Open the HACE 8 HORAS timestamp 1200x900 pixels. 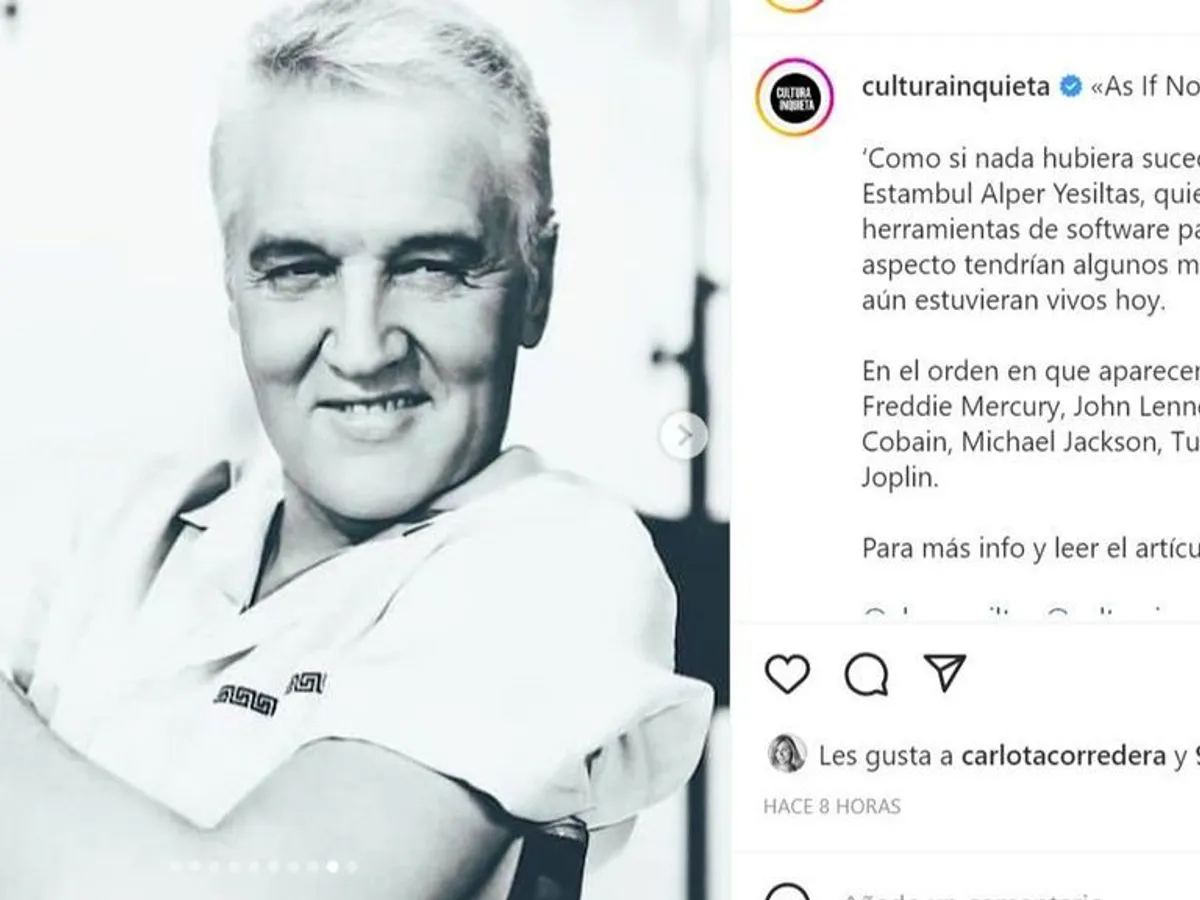coord(832,806)
